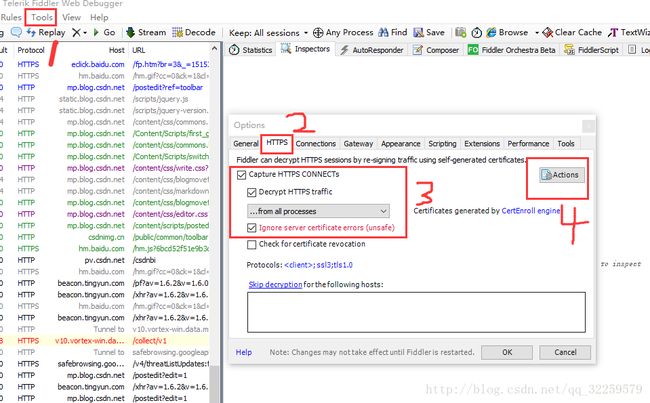Click the protocols <client>;ssl3;tls1.0 link

click(318, 265)
